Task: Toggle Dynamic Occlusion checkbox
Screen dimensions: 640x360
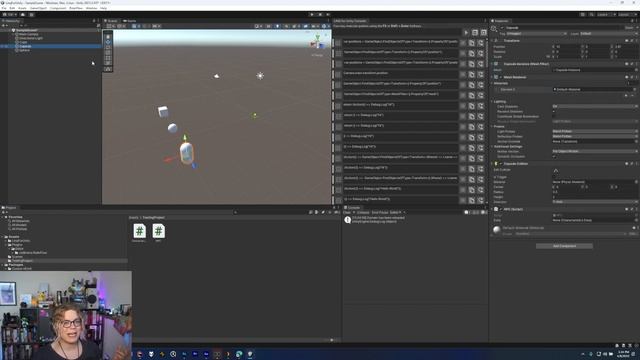Action: 554,156
